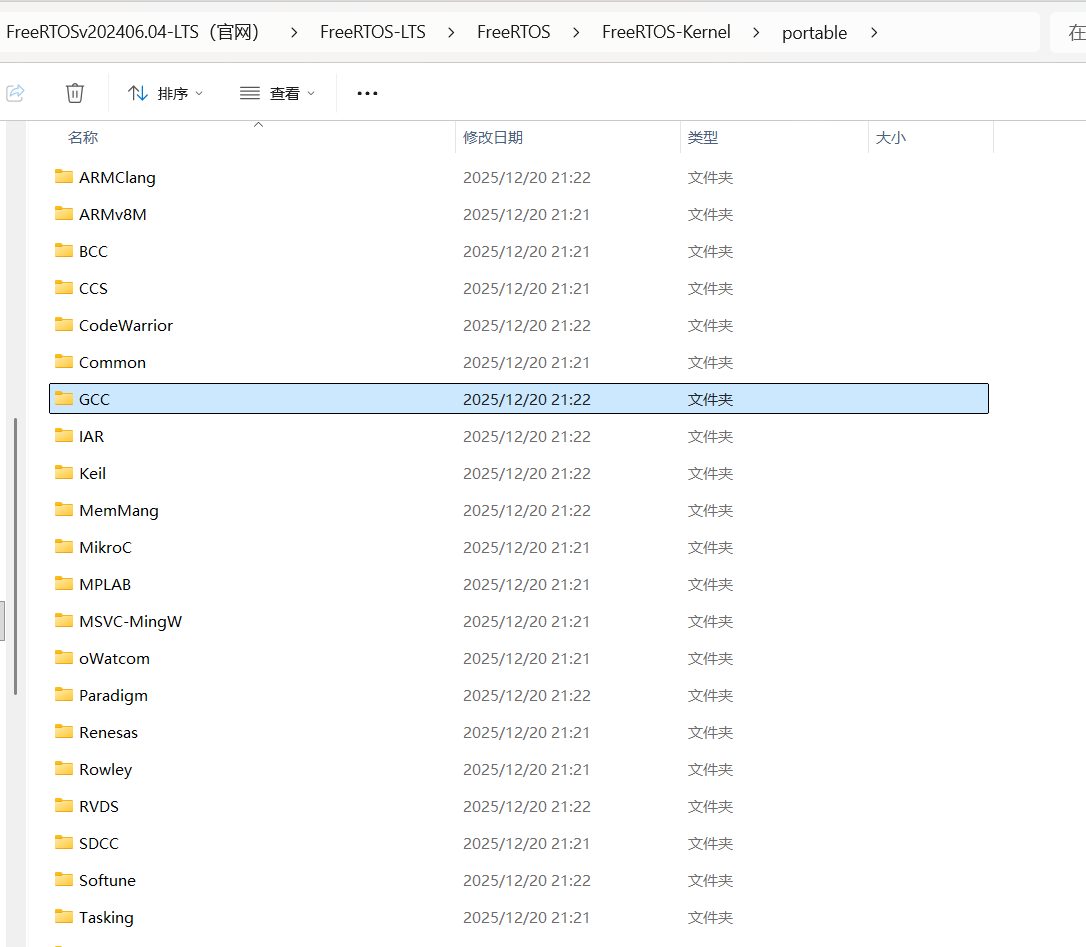Image resolution: width=1086 pixels, height=947 pixels.
Task: Click the GCC folder icon
Action: click(x=64, y=398)
